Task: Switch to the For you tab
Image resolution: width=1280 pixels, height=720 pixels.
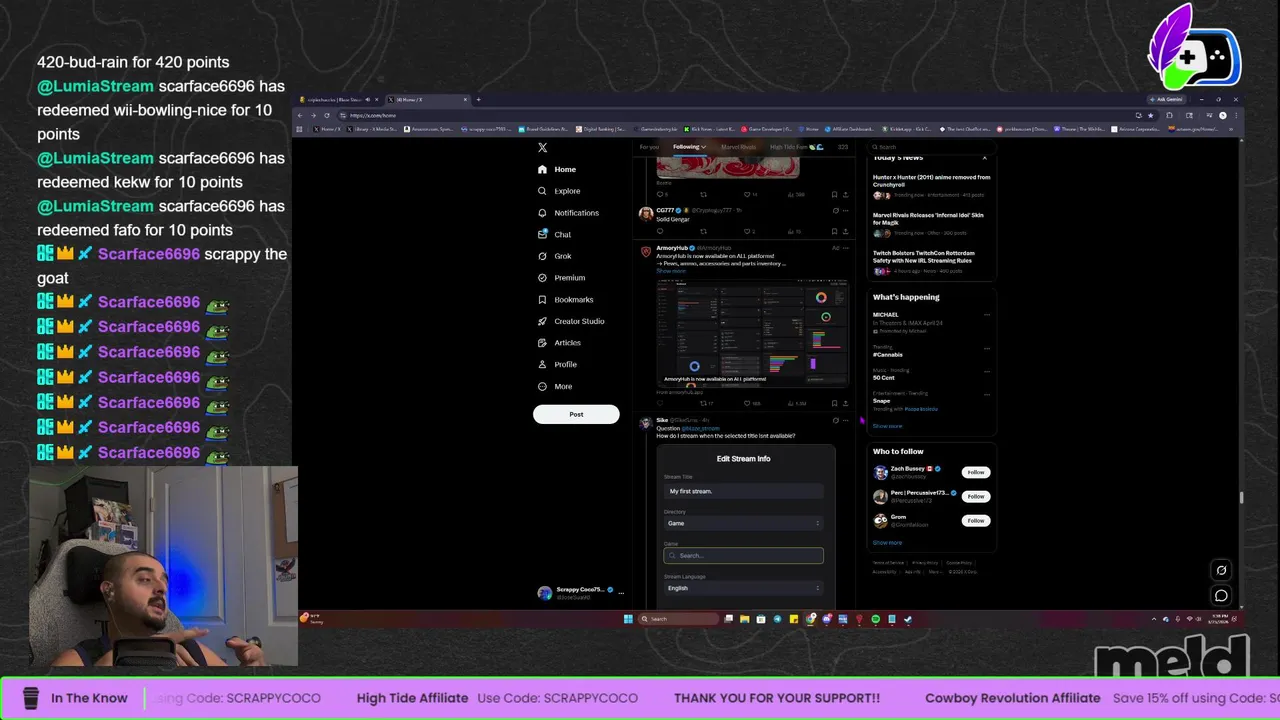Action: click(649, 147)
